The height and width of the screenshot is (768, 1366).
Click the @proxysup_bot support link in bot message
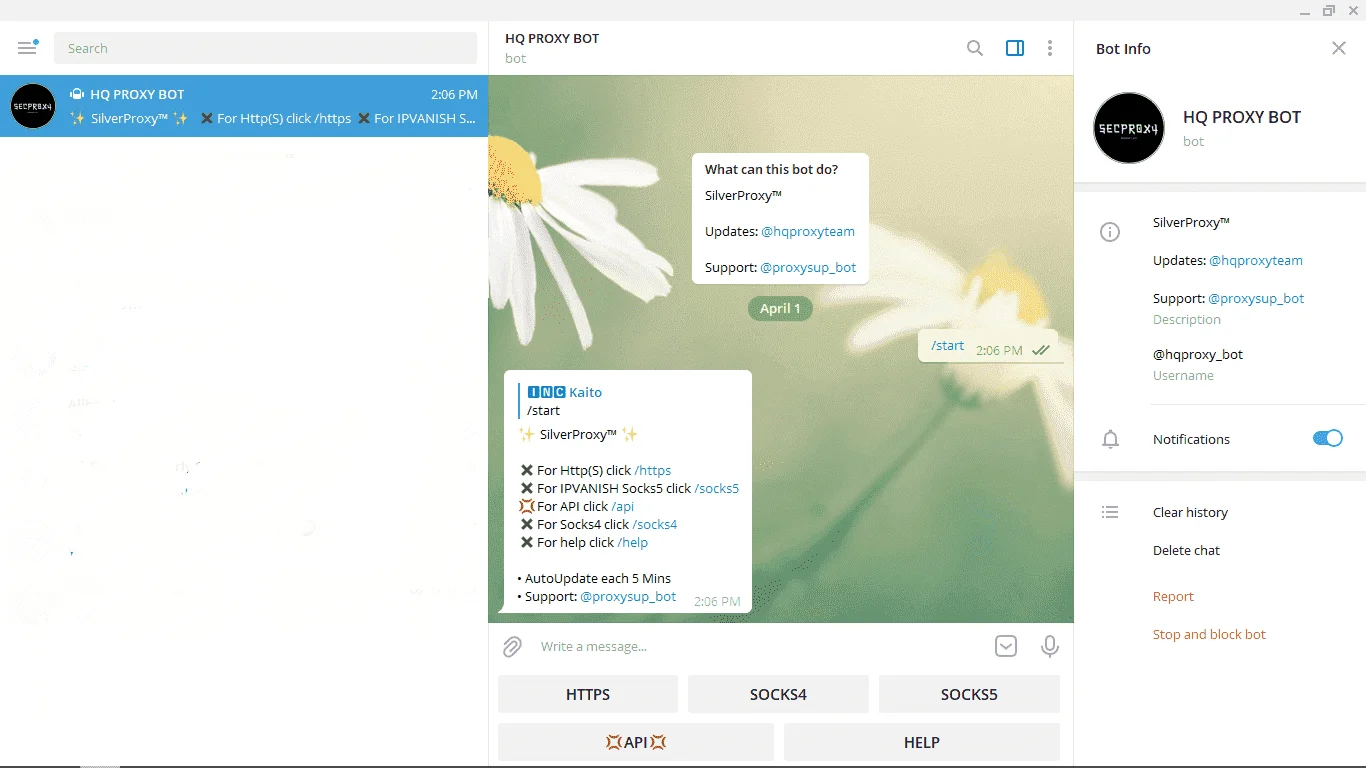point(628,597)
